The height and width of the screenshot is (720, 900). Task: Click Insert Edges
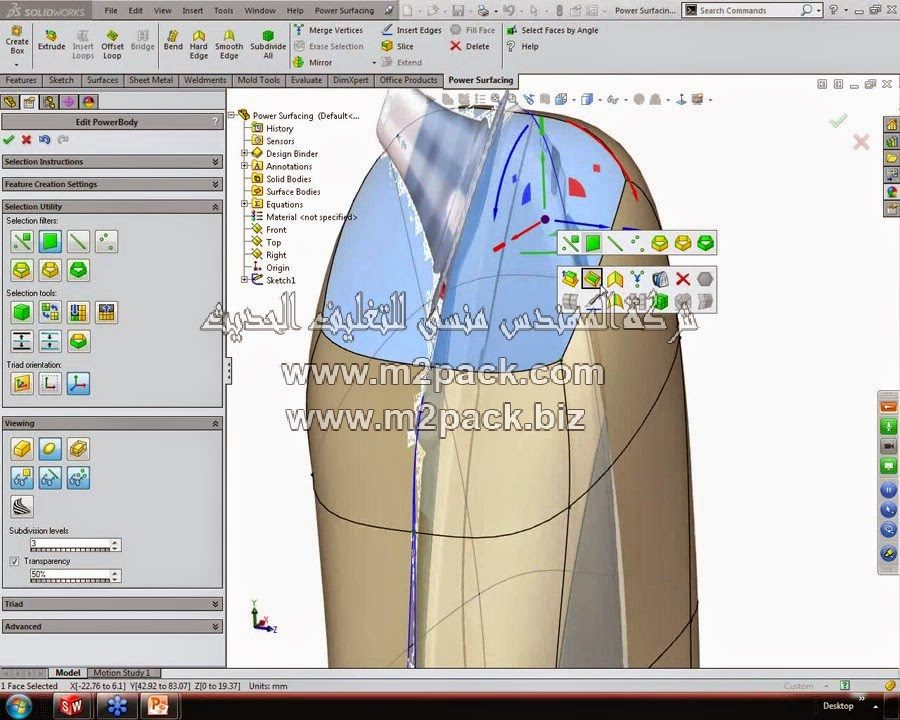tap(412, 30)
